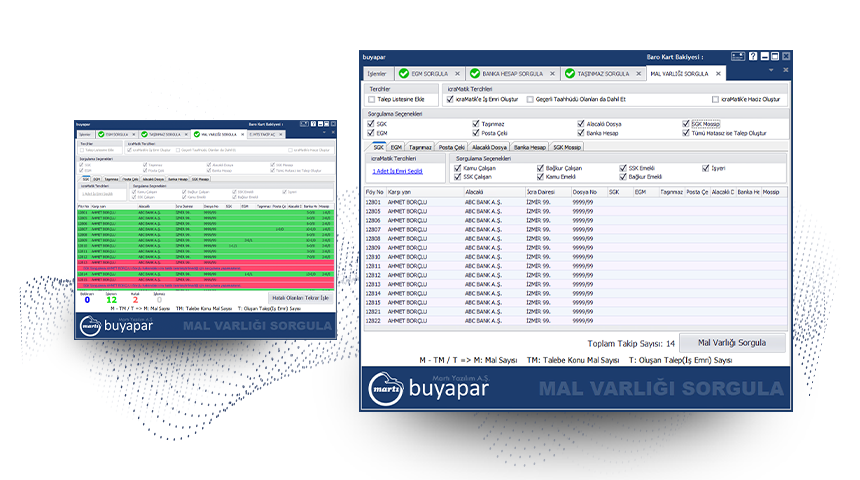Screen dimensions: 860x480
Task: Enable the Talep Listesine Ekle checkbox in the right window
Action: pyautogui.click(x=372, y=99)
